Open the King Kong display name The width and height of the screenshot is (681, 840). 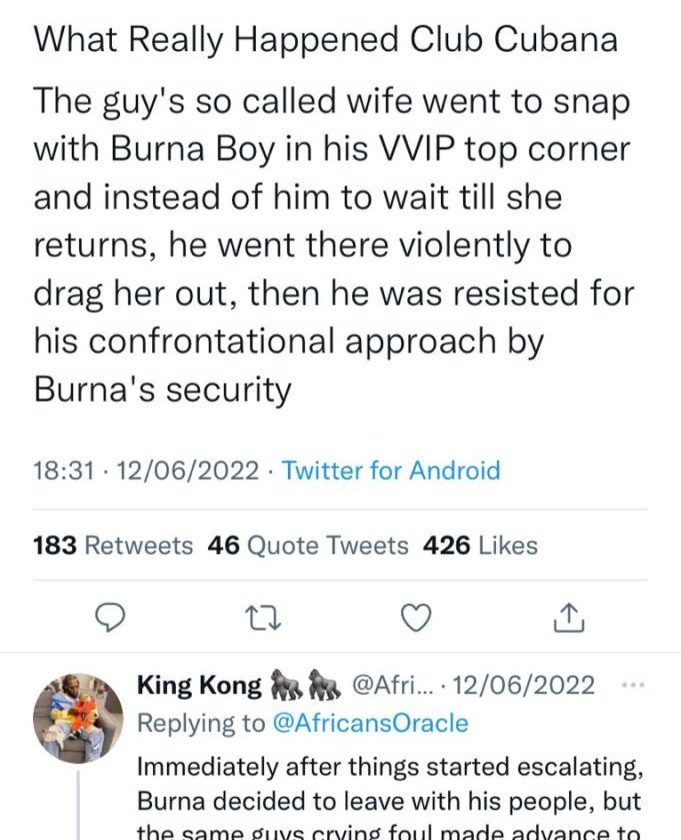pos(198,686)
